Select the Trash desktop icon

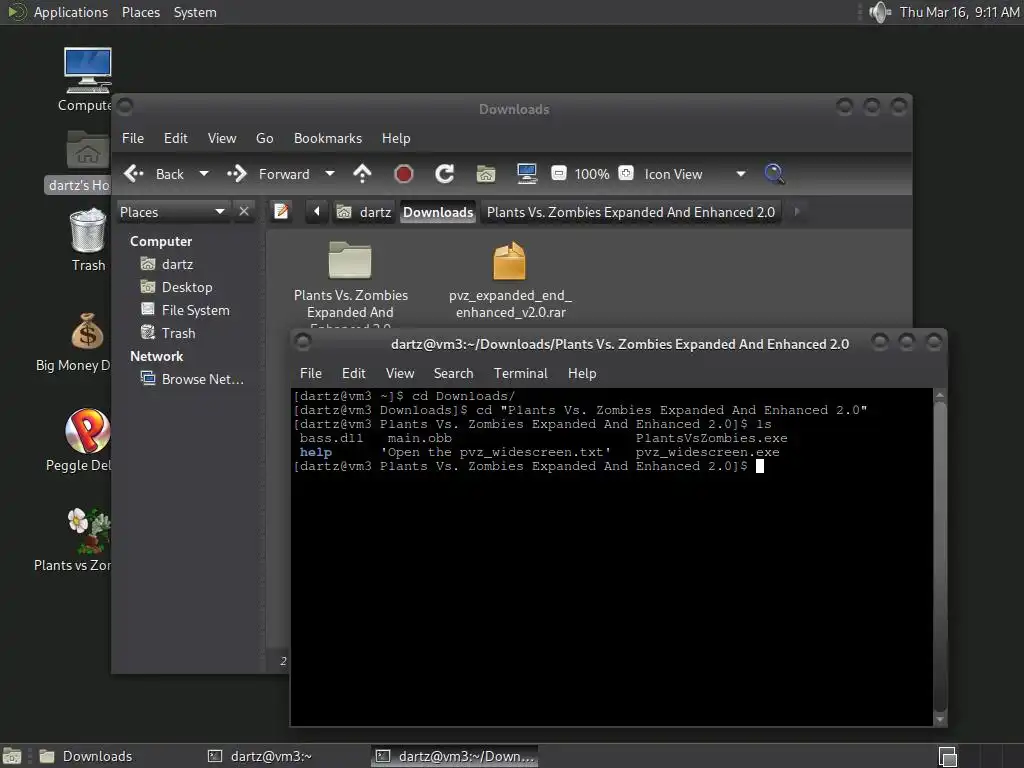88,239
